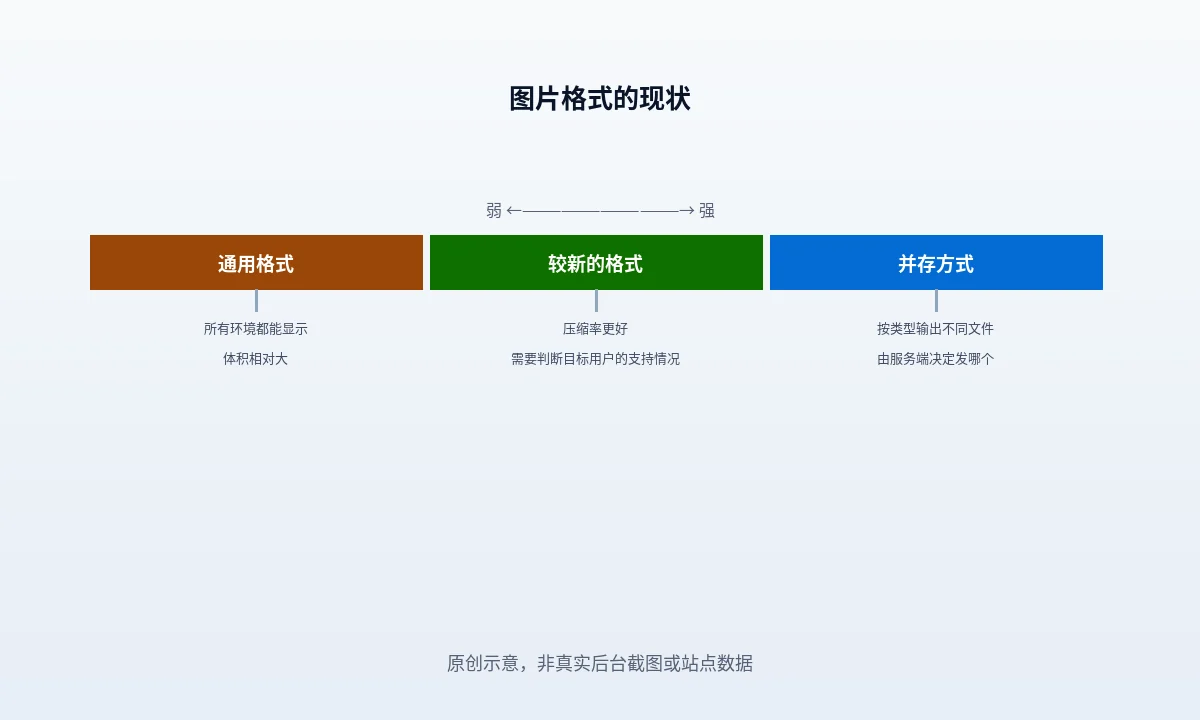Screen dimensions: 1200x720
Task: Click the text 按类型输出不同文件
Action: (936, 329)
